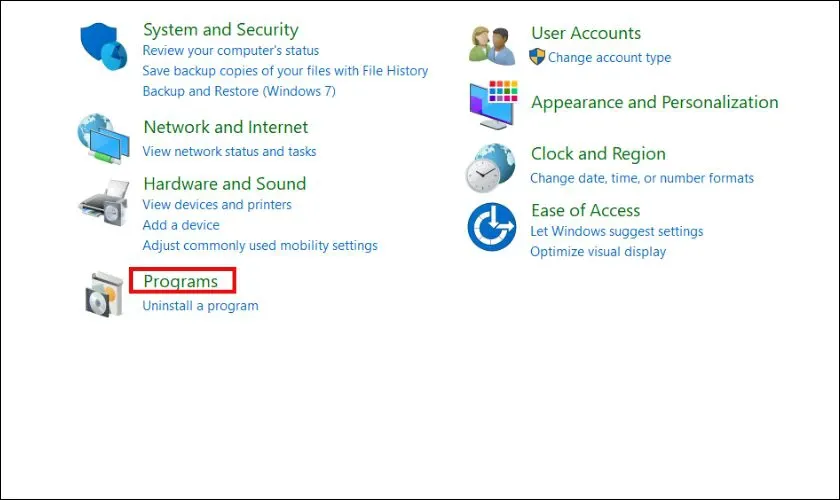This screenshot has height=500, width=840.
Task: Open View devices and printers
Action: click(217, 204)
